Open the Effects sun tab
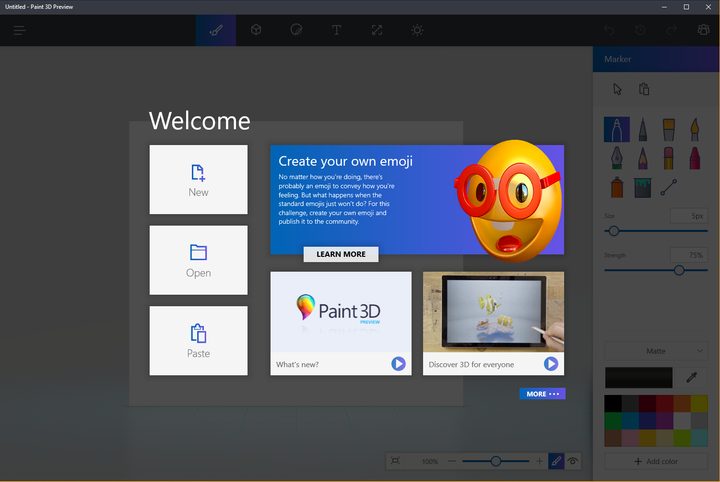720x482 pixels. click(x=417, y=30)
